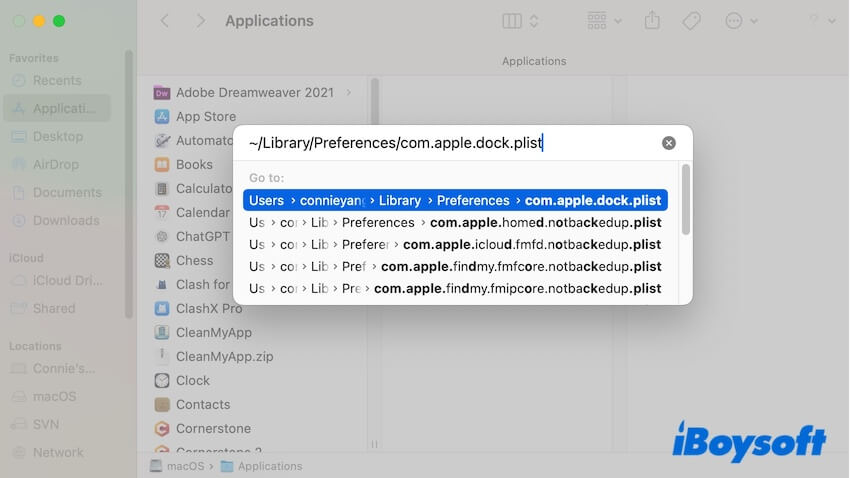Open Adobe Dreamweaver 2021 app

click(254, 92)
